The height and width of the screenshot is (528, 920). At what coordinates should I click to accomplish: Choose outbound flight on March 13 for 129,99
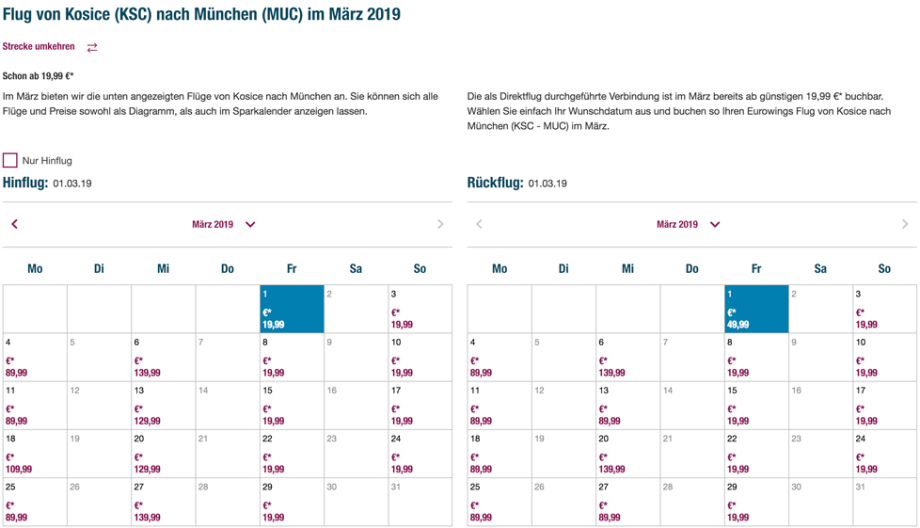pyautogui.click(x=163, y=406)
